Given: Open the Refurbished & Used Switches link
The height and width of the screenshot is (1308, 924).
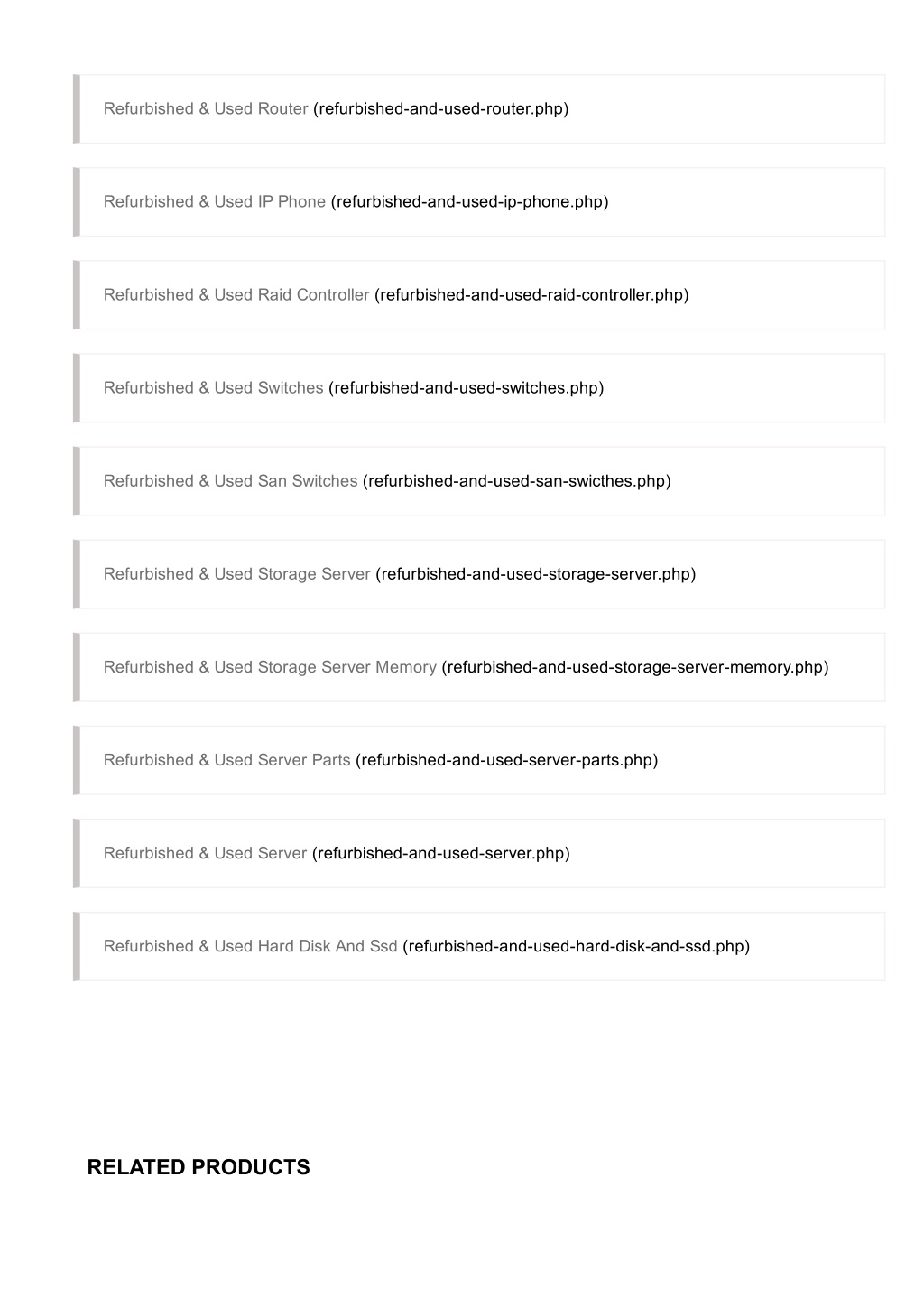Looking at the screenshot, I should (x=213, y=388).
